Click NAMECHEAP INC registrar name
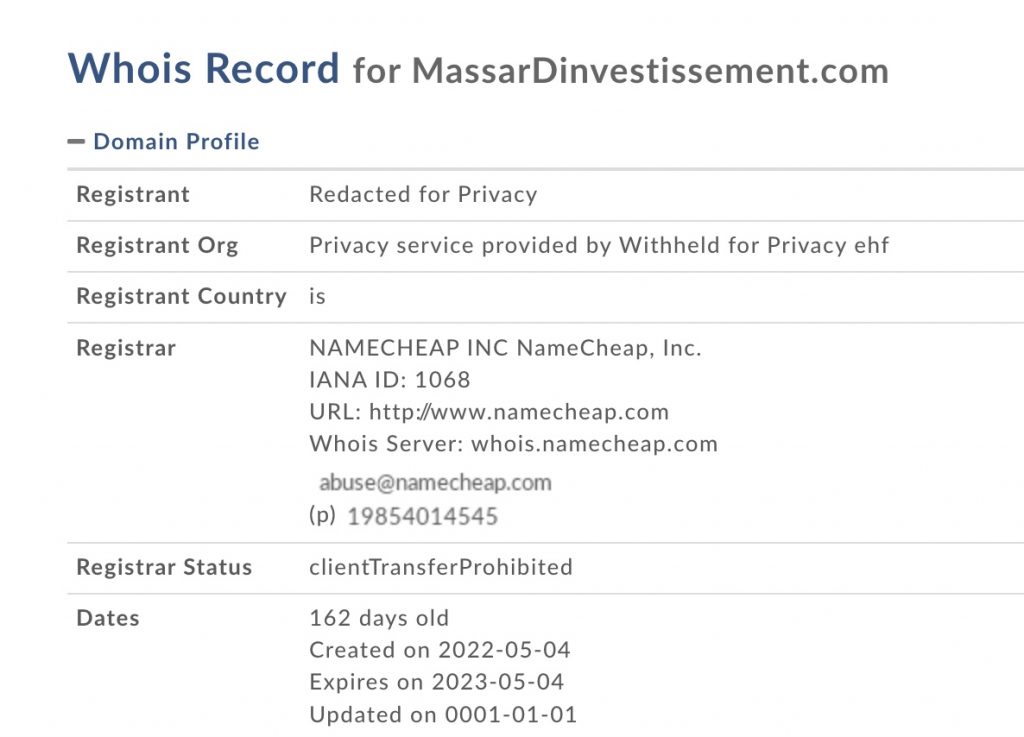1024x737 pixels. (408, 348)
